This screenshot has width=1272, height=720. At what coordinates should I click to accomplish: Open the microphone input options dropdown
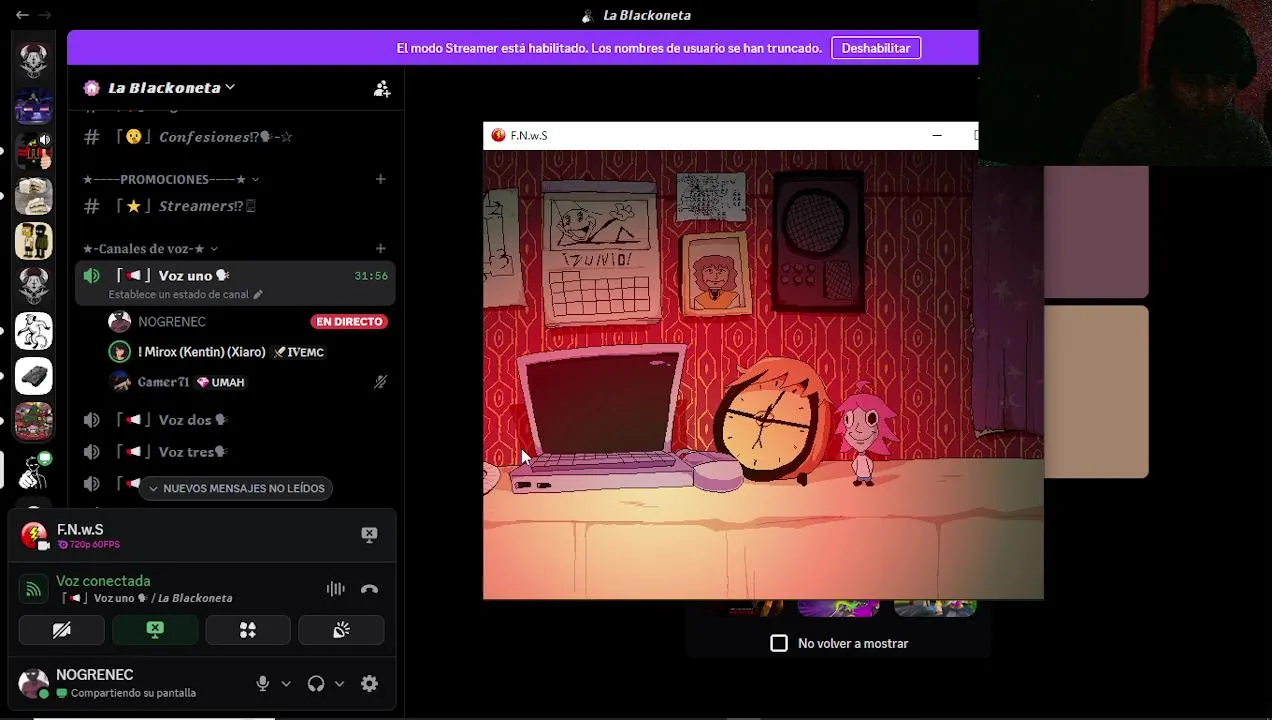point(286,684)
